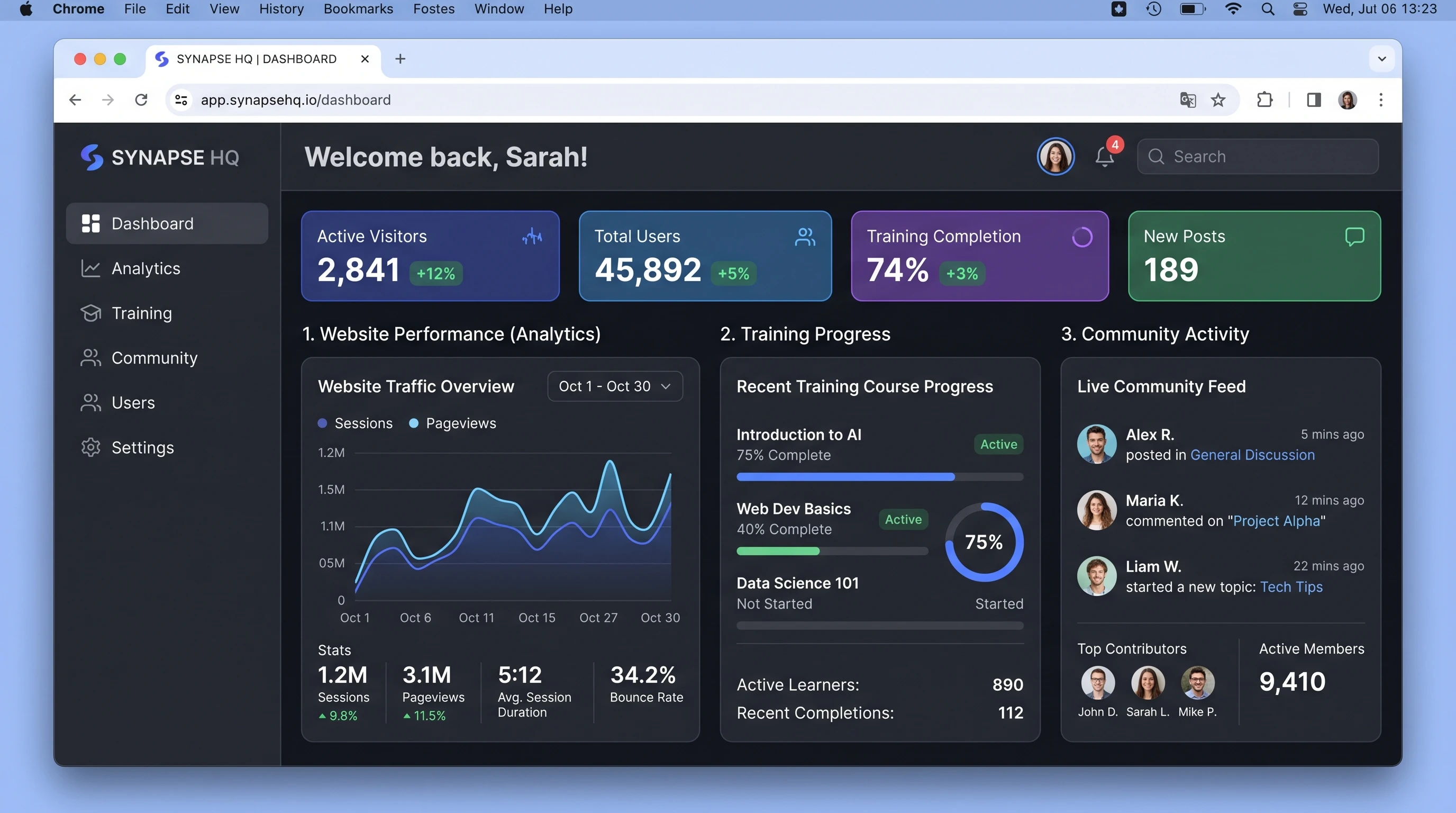Open the Tech Tips topic link
The width and height of the screenshot is (1456, 813).
pyautogui.click(x=1291, y=587)
